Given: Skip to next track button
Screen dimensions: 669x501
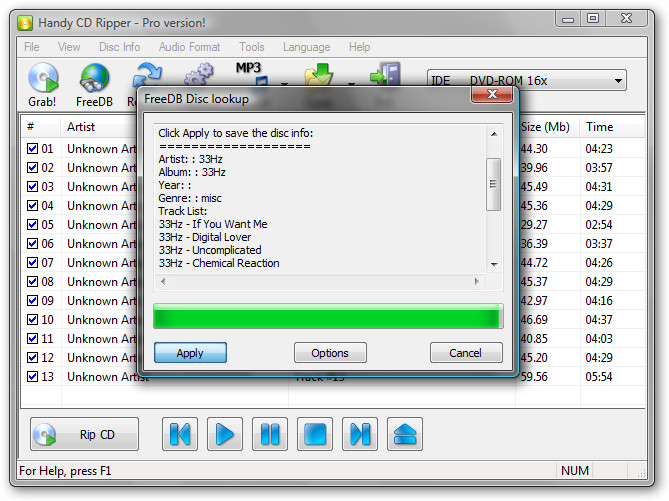Looking at the screenshot, I should coord(360,434).
